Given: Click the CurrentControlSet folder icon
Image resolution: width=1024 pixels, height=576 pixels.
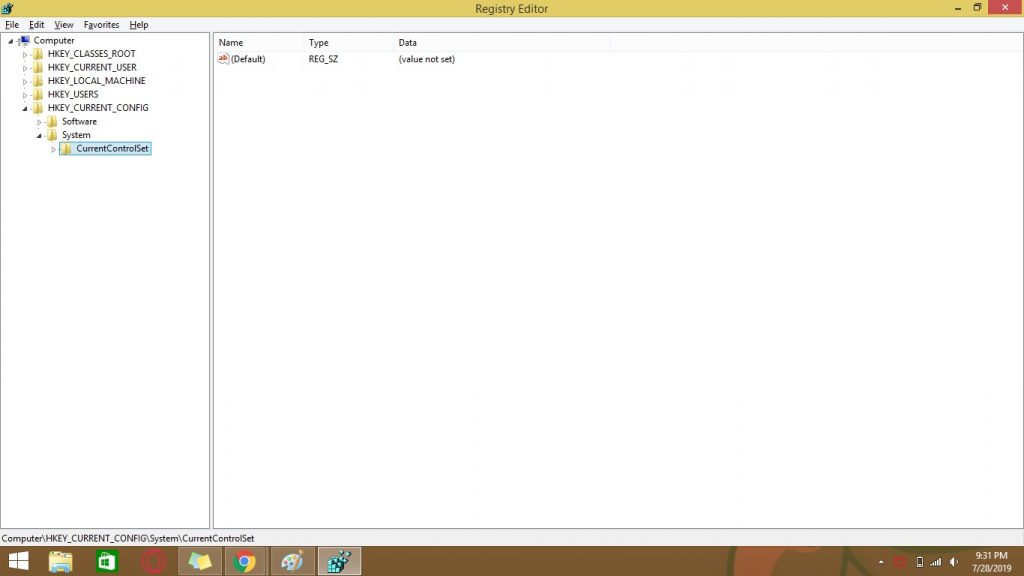Looking at the screenshot, I should 67,149.
